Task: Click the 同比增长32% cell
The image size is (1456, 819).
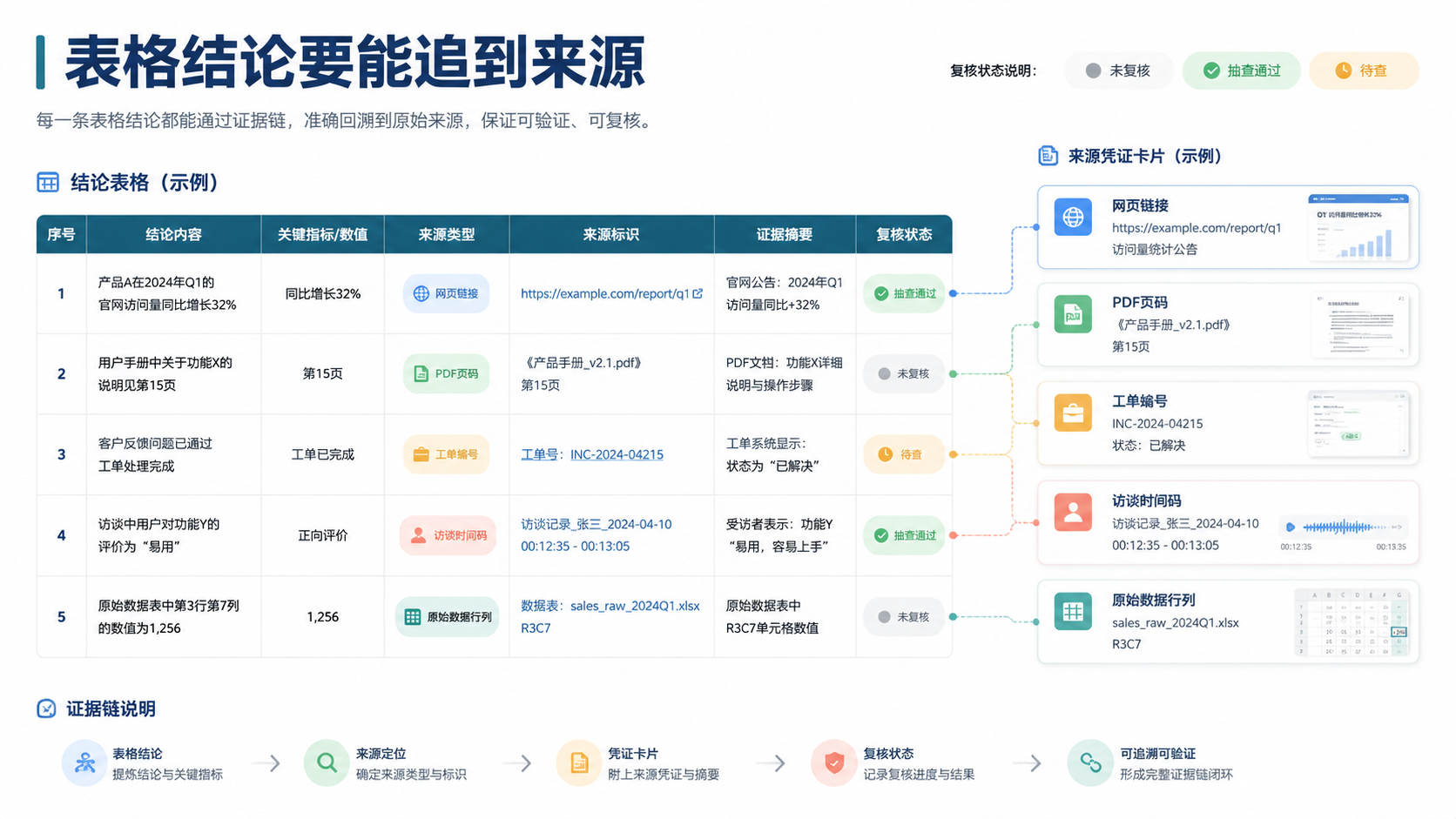Action: (x=322, y=293)
